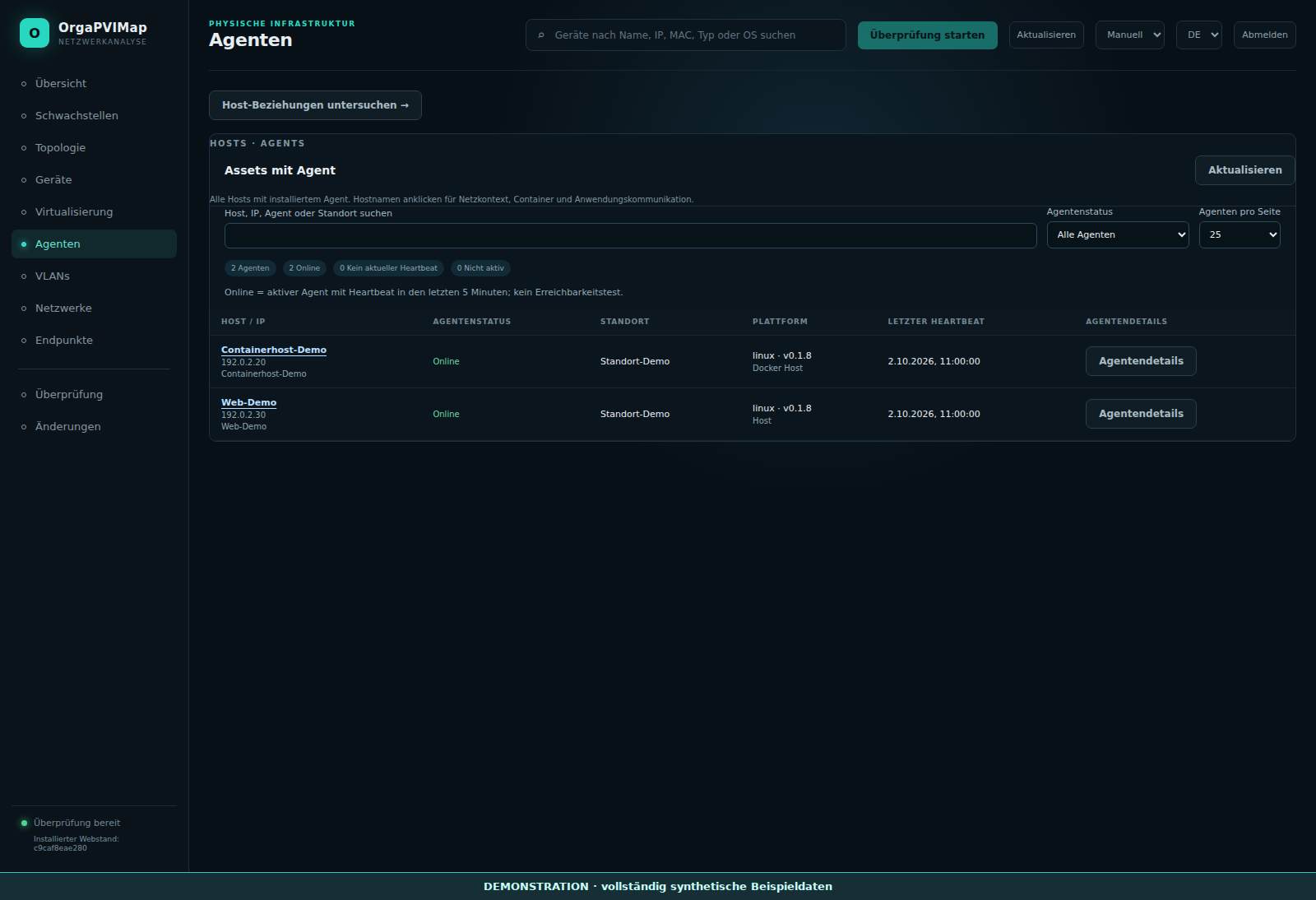Click Aktualisieren in Assets panel
The width and height of the screenshot is (1316, 900).
tap(1244, 170)
